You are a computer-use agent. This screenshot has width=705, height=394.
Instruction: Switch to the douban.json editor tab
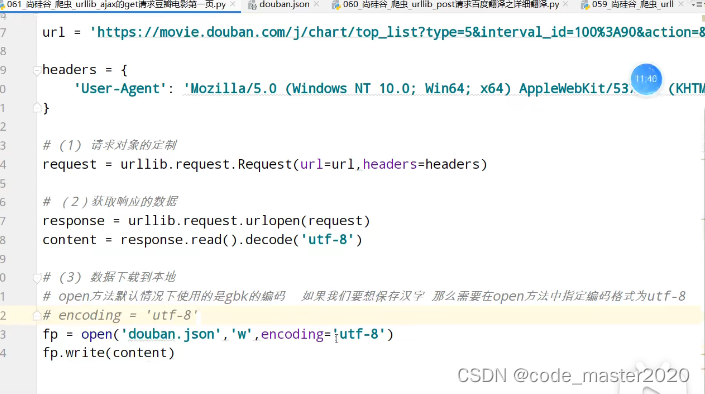pyautogui.click(x=284, y=4)
